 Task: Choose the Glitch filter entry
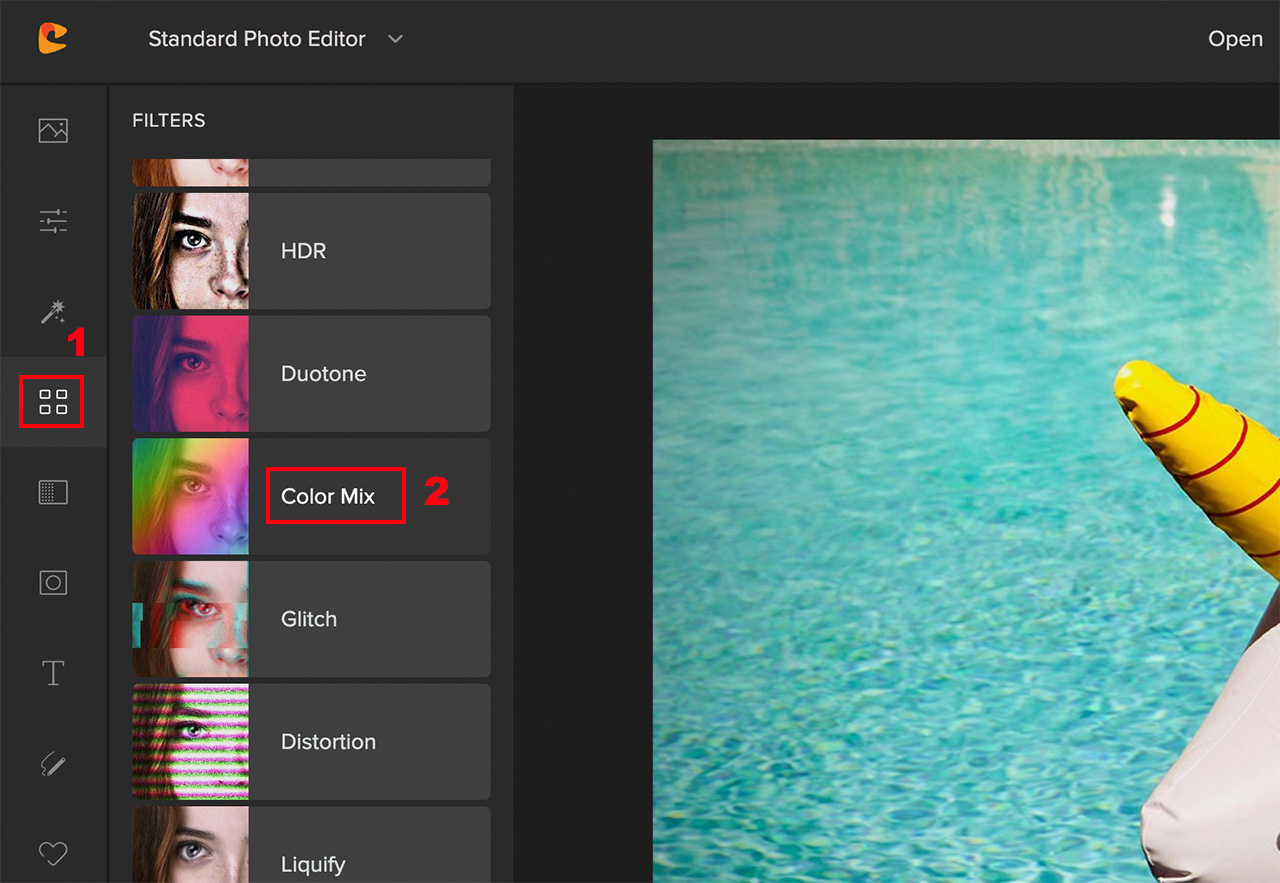click(370, 618)
